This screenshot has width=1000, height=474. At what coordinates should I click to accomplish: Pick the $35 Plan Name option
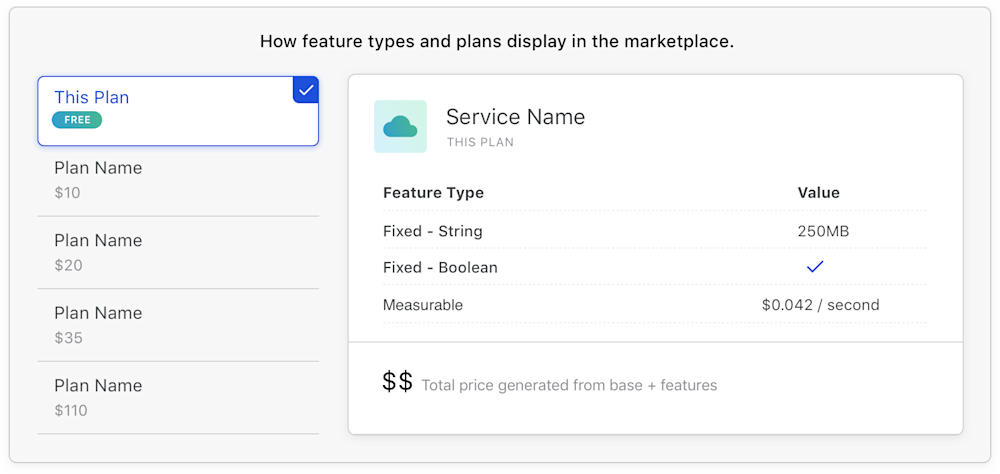pyautogui.click(x=177, y=325)
